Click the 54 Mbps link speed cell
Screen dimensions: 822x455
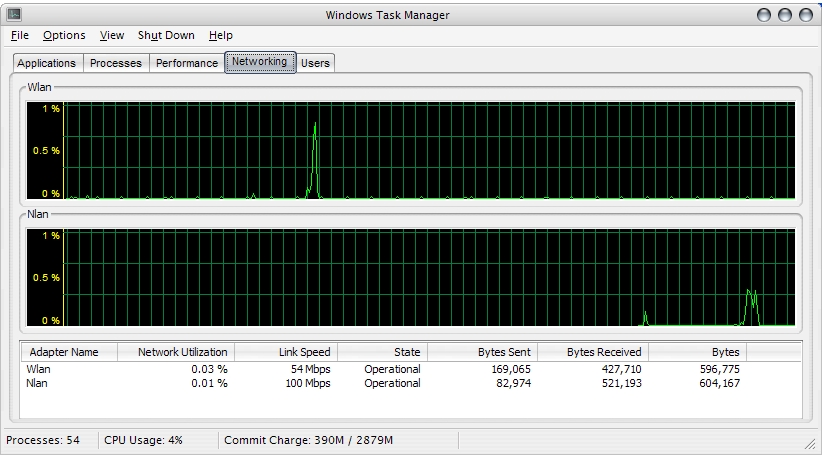click(310, 369)
